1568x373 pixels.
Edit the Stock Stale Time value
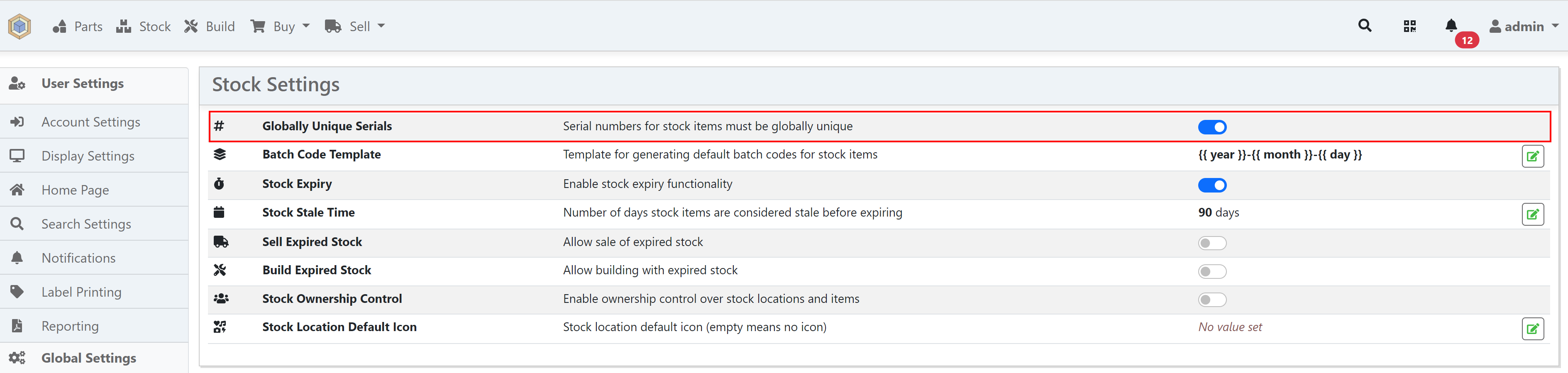point(1532,214)
